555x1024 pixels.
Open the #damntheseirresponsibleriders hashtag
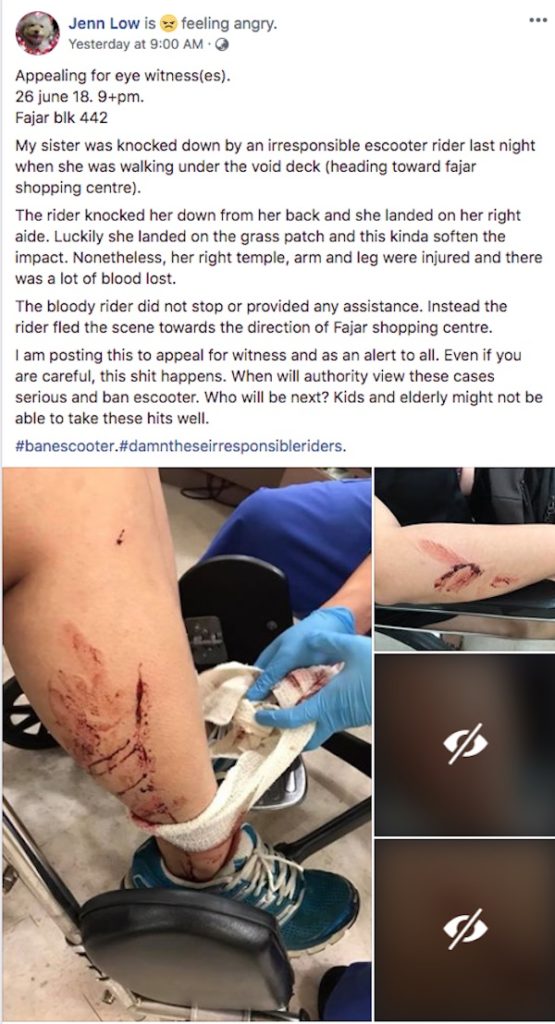231,447
